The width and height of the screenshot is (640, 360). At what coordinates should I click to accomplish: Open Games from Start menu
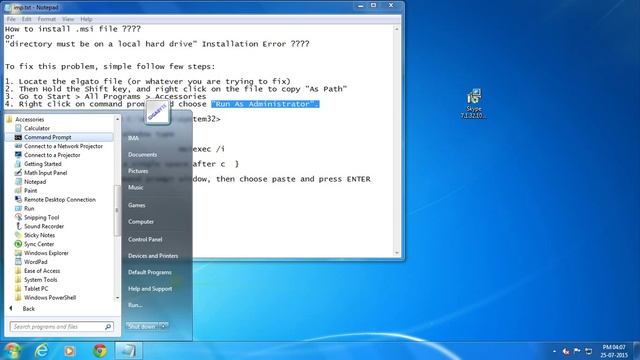click(x=136, y=205)
